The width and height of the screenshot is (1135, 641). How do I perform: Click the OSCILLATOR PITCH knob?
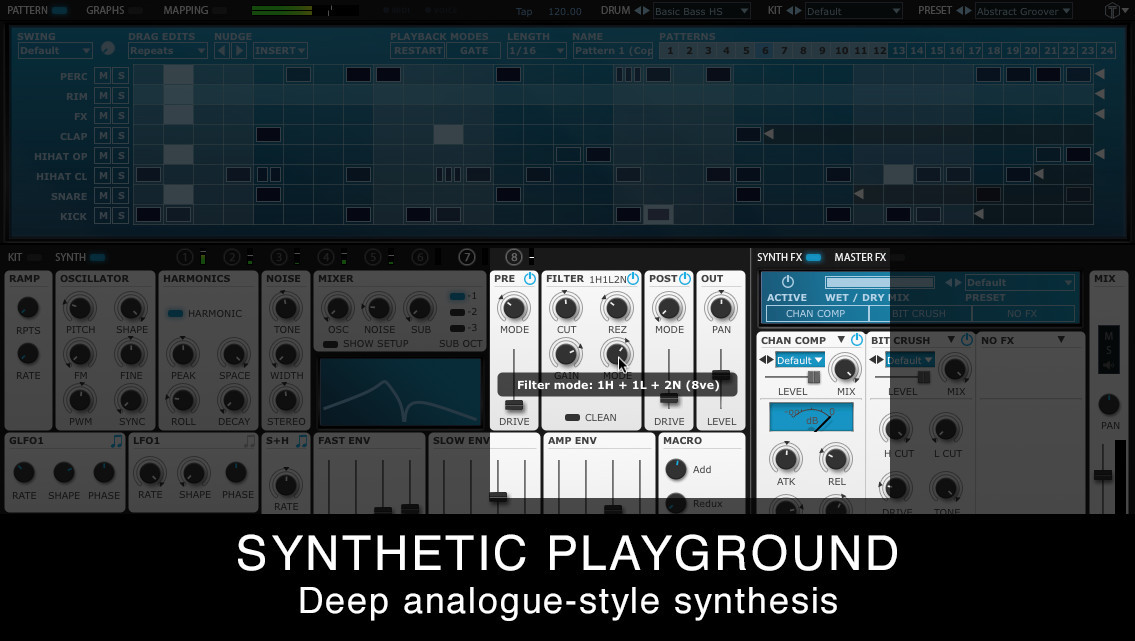[80, 308]
